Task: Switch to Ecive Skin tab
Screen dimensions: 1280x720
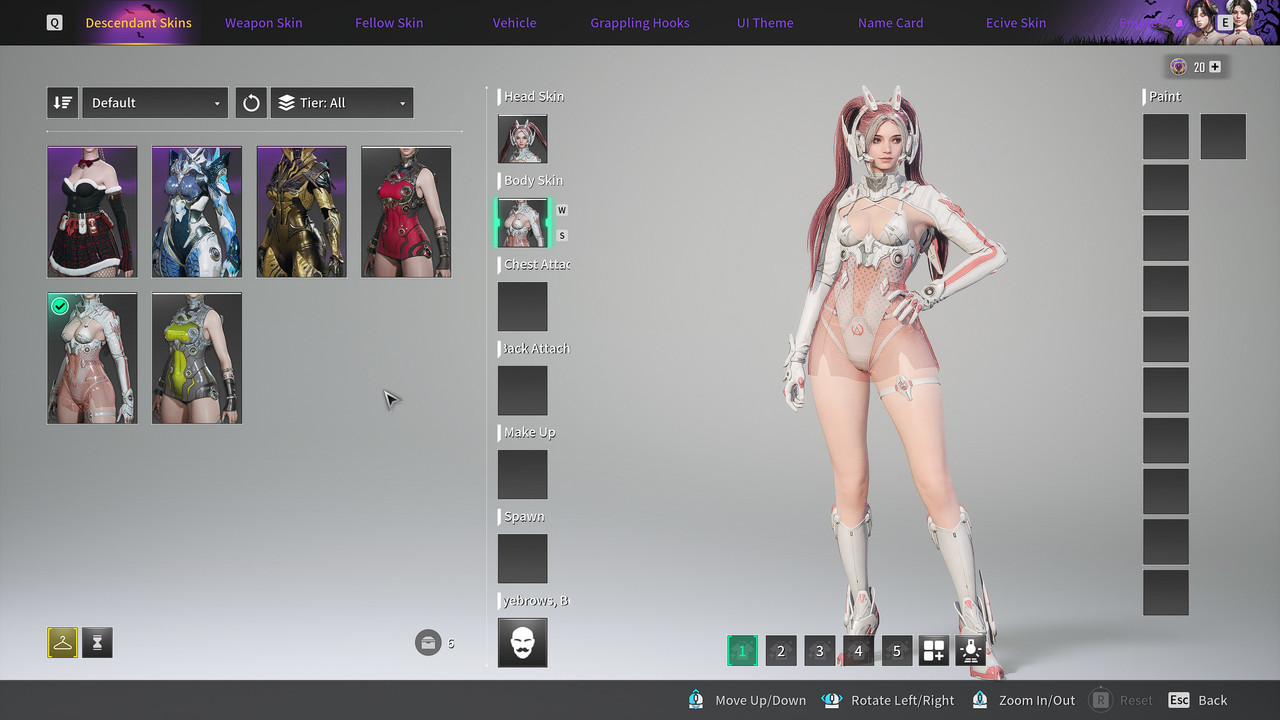Action: [x=1016, y=22]
